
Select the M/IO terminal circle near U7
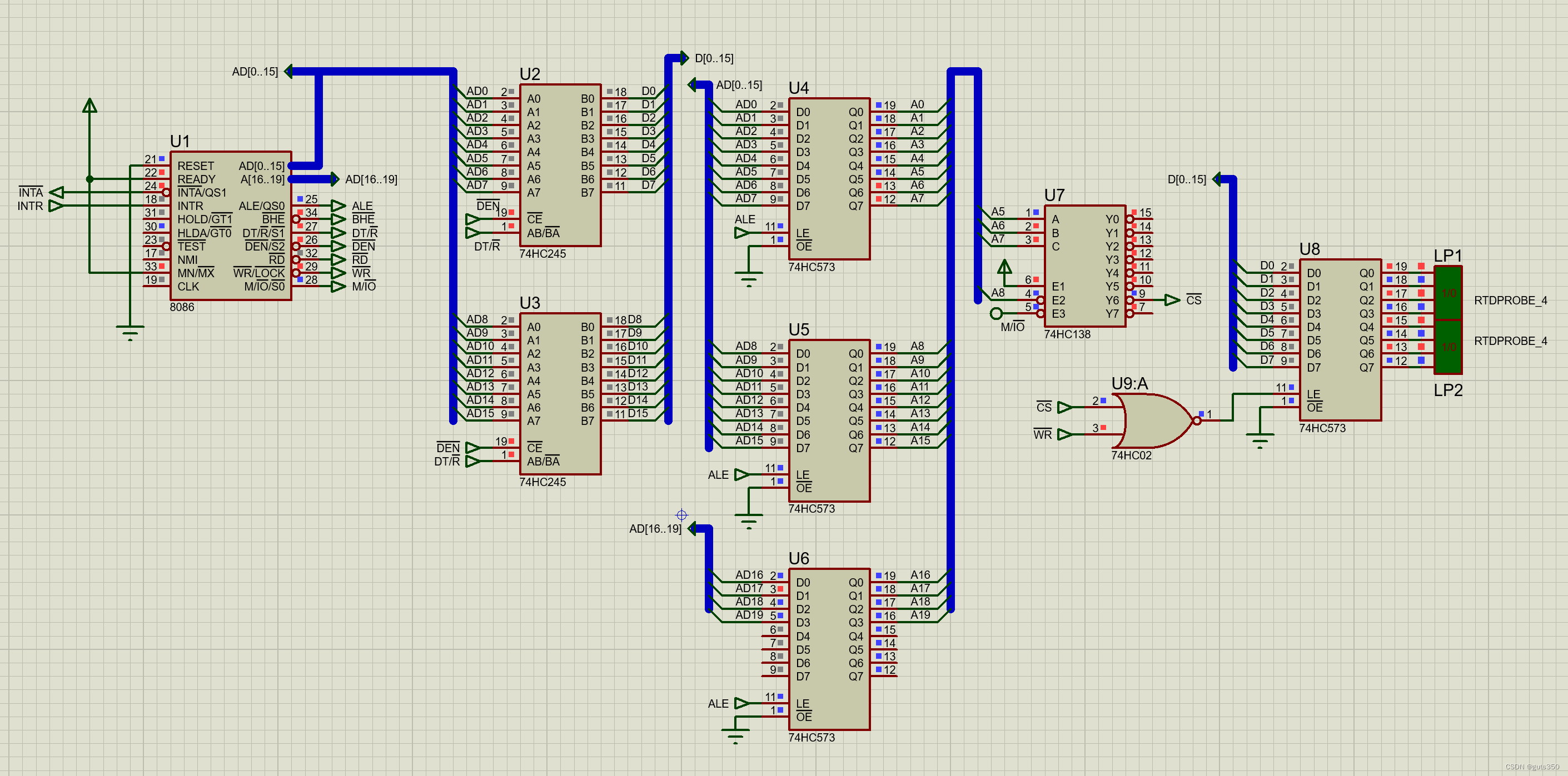(996, 314)
